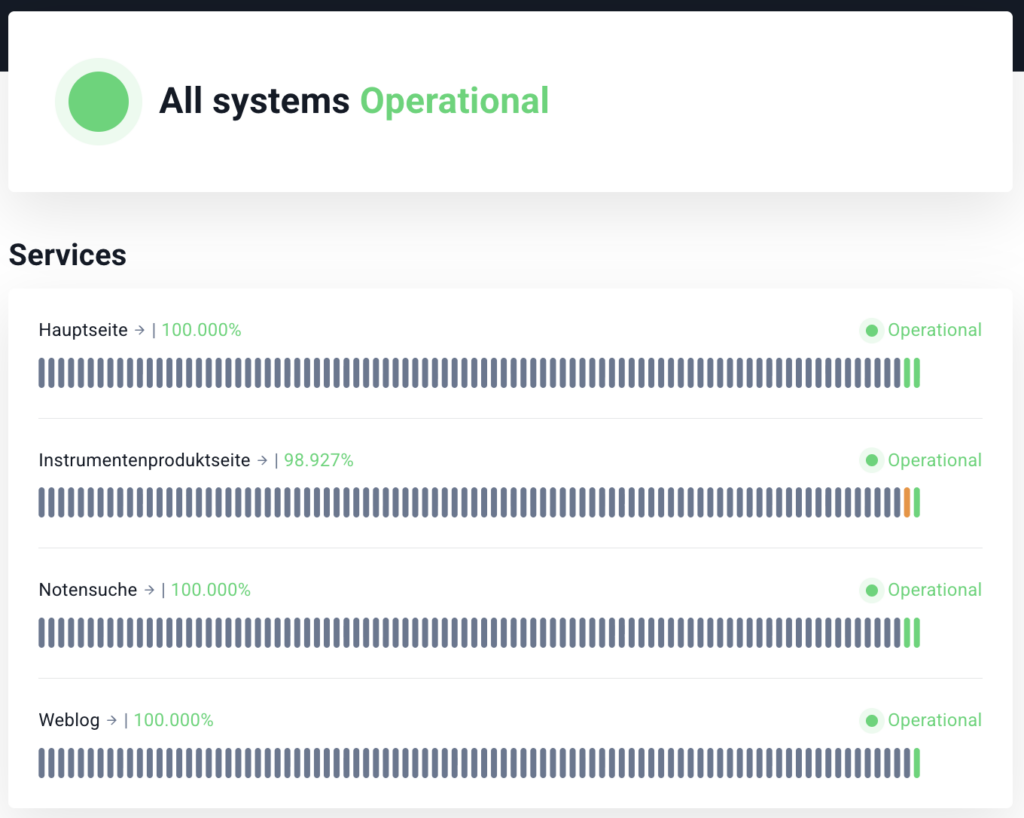Select the first gray uptime bar for Notensuche
Screen dimensions: 1024x818
pyautogui.click(x=42, y=632)
